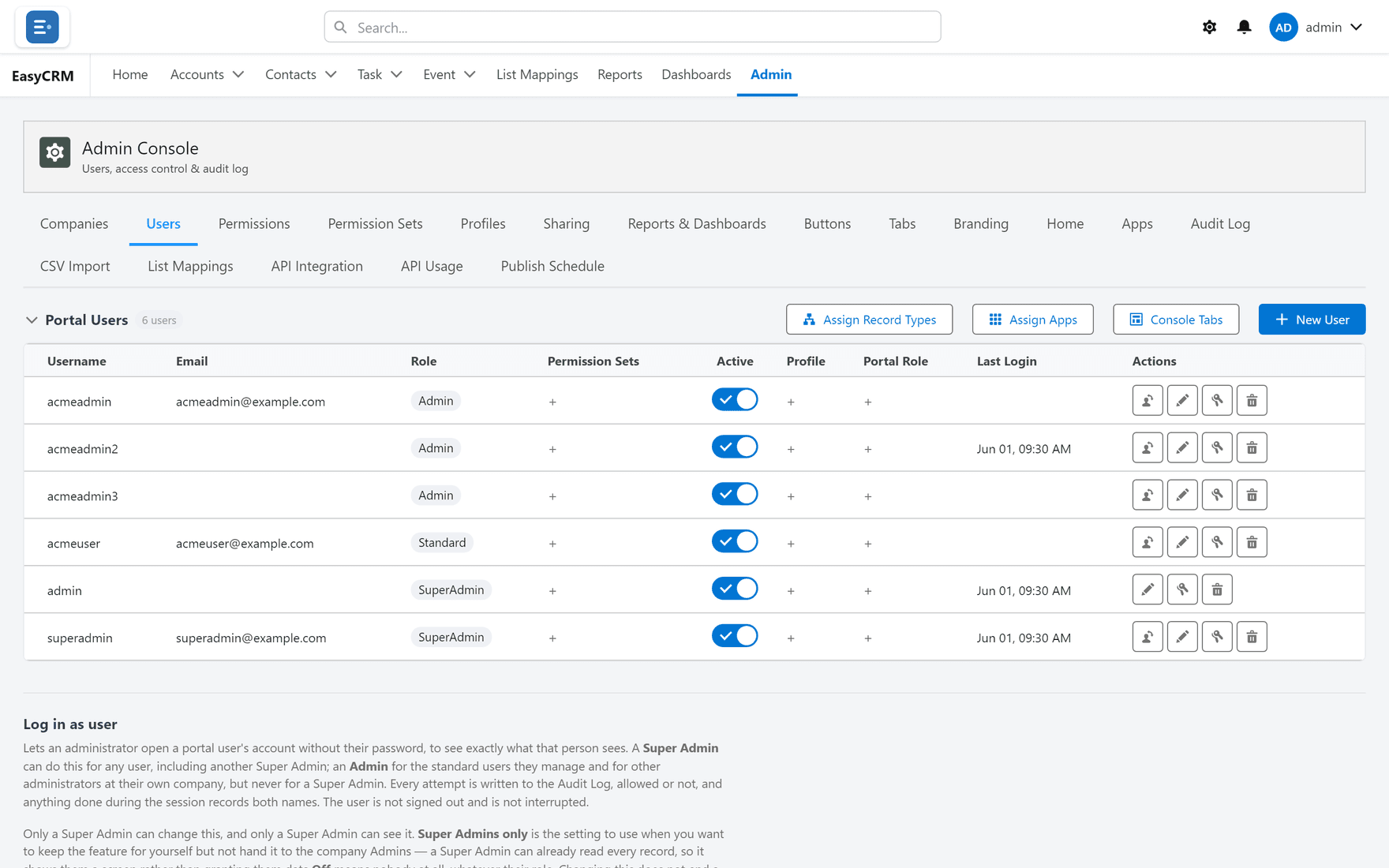The width and height of the screenshot is (1389, 868).
Task: Click the AD user avatar
Action: click(x=1283, y=27)
